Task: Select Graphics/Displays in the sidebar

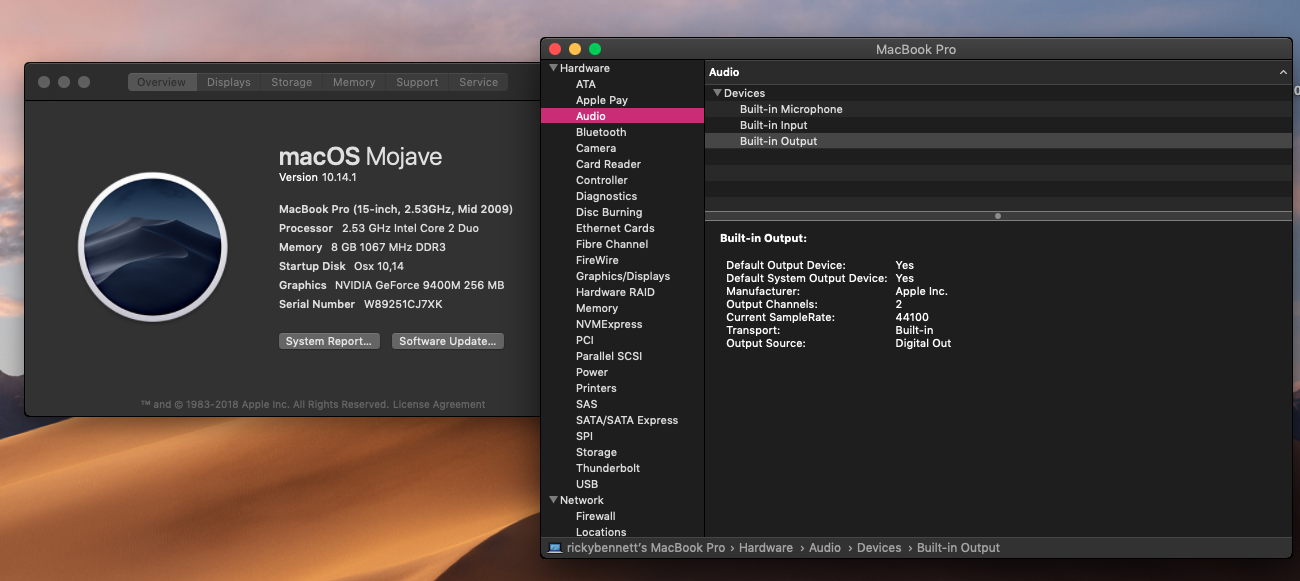Action: coord(623,276)
